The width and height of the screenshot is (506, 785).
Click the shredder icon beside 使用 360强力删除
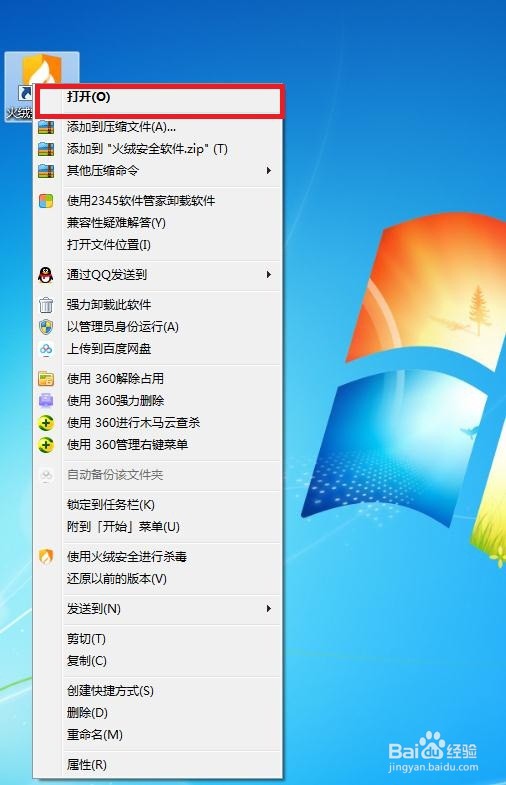[x=46, y=401]
